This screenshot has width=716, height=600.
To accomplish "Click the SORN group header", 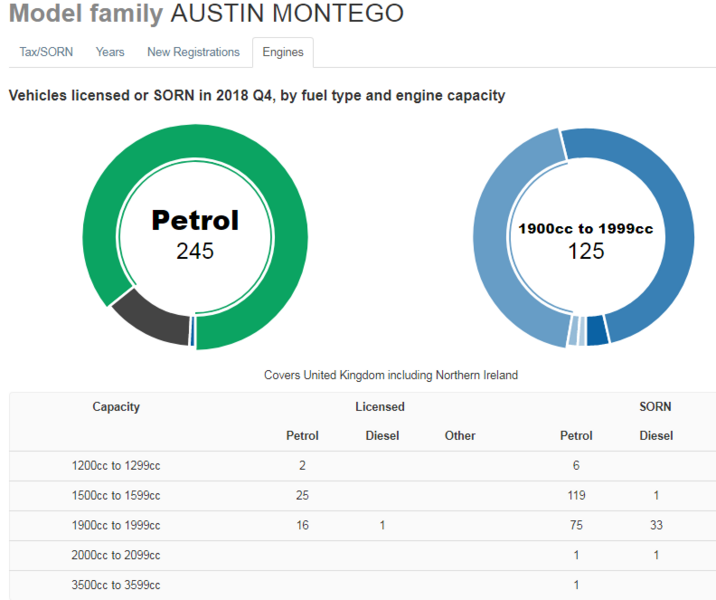I will click(x=655, y=407).
